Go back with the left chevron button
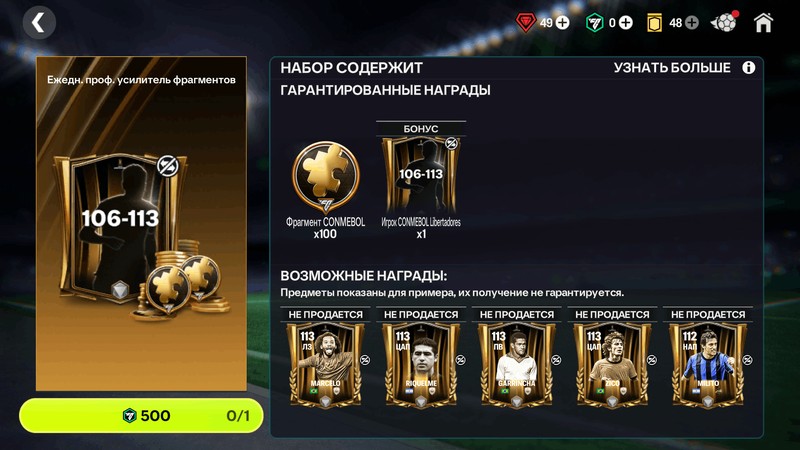 [x=39, y=23]
